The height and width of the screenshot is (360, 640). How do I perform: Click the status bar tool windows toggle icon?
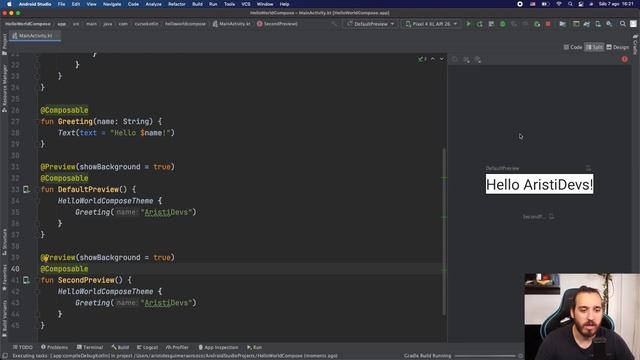point(5,356)
